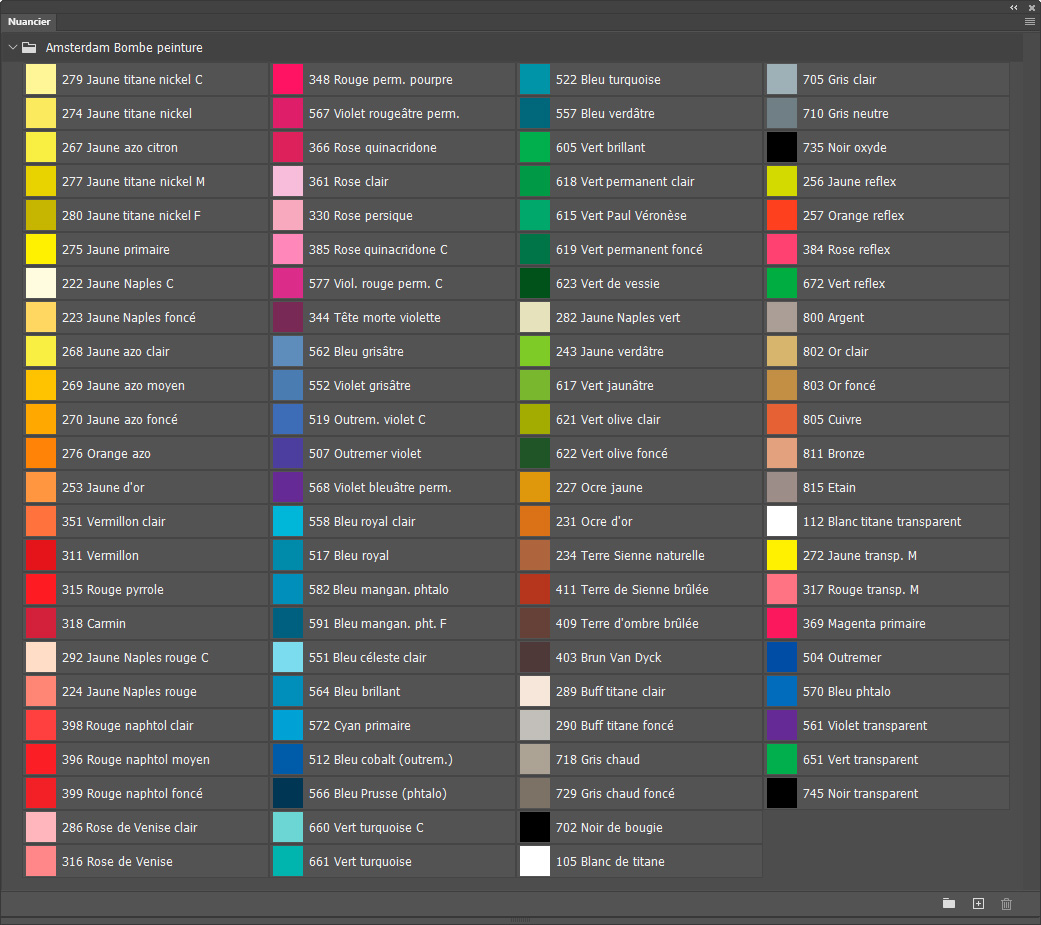Select the 275 Jaune primaire swatch

(x=145, y=250)
